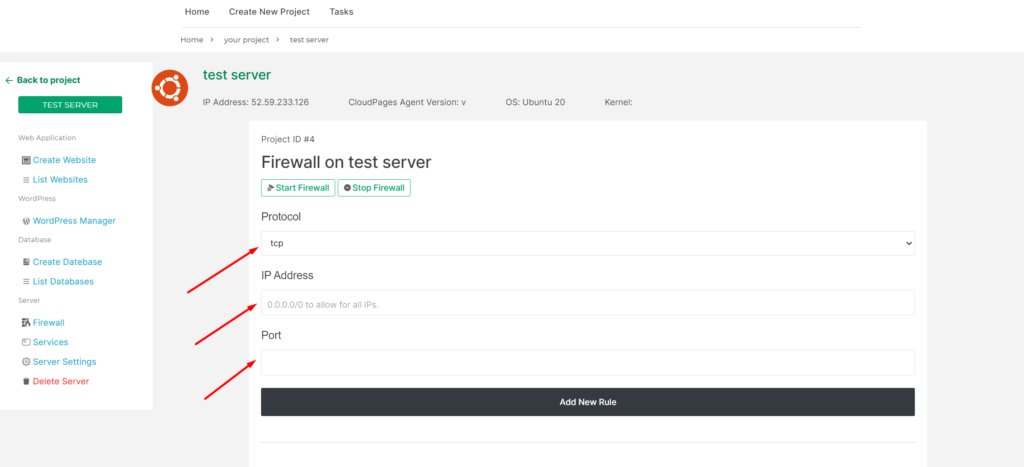Click the 'Project ID #4' text
Image resolution: width=1024 pixels, height=467 pixels.
point(288,139)
